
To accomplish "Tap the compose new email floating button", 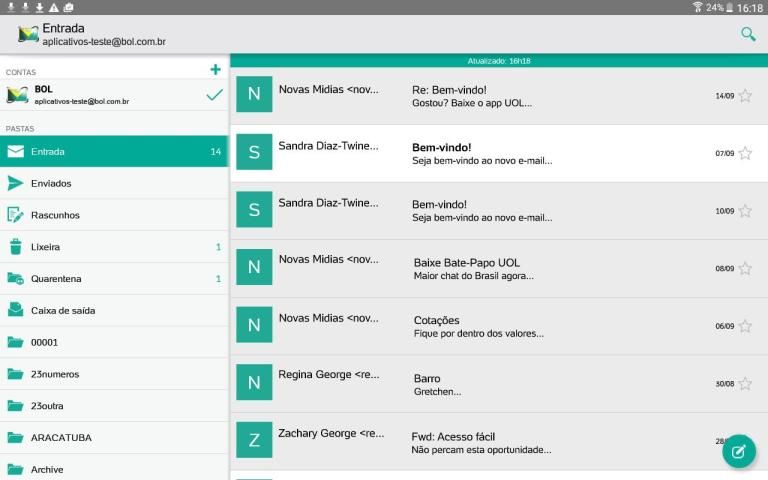I will [x=739, y=451].
